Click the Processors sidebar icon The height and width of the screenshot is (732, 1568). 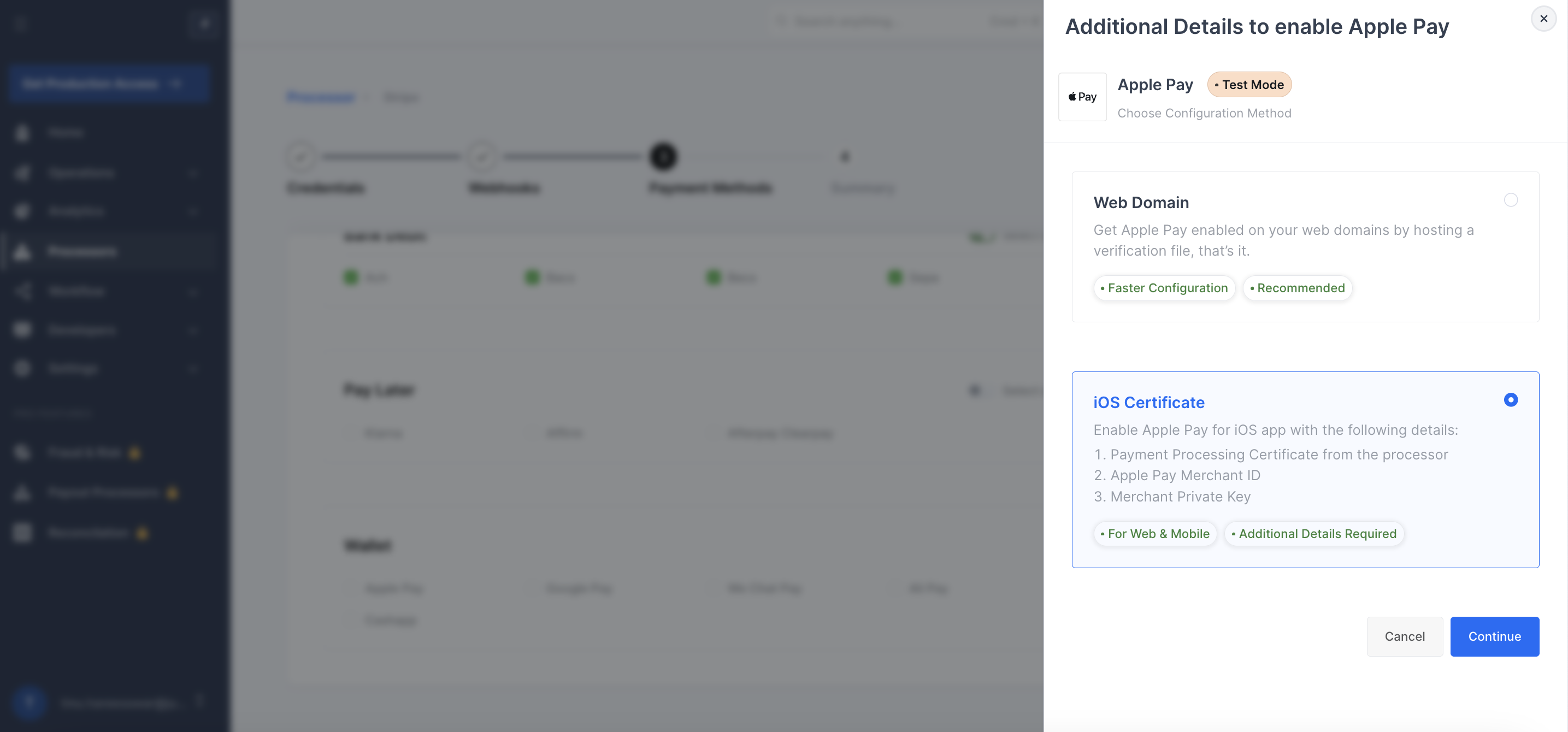coord(22,251)
